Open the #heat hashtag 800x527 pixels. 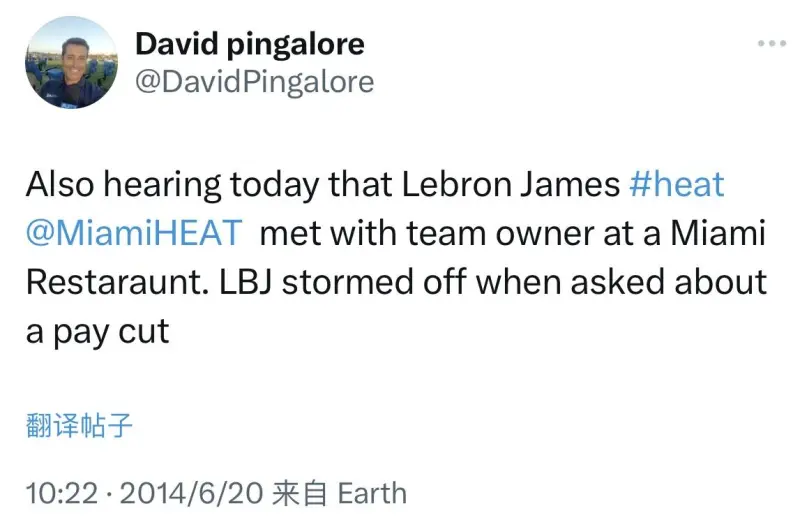677,184
